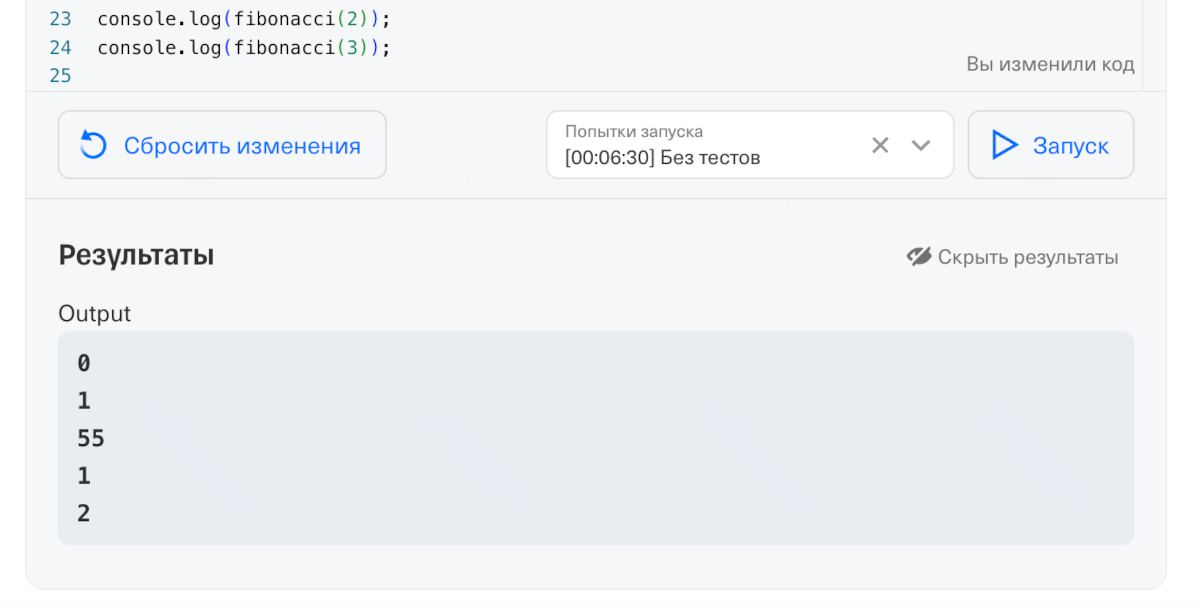Click code line 23 console.log(fibonacci(2))
This screenshot has width=1200, height=608.
(x=244, y=18)
